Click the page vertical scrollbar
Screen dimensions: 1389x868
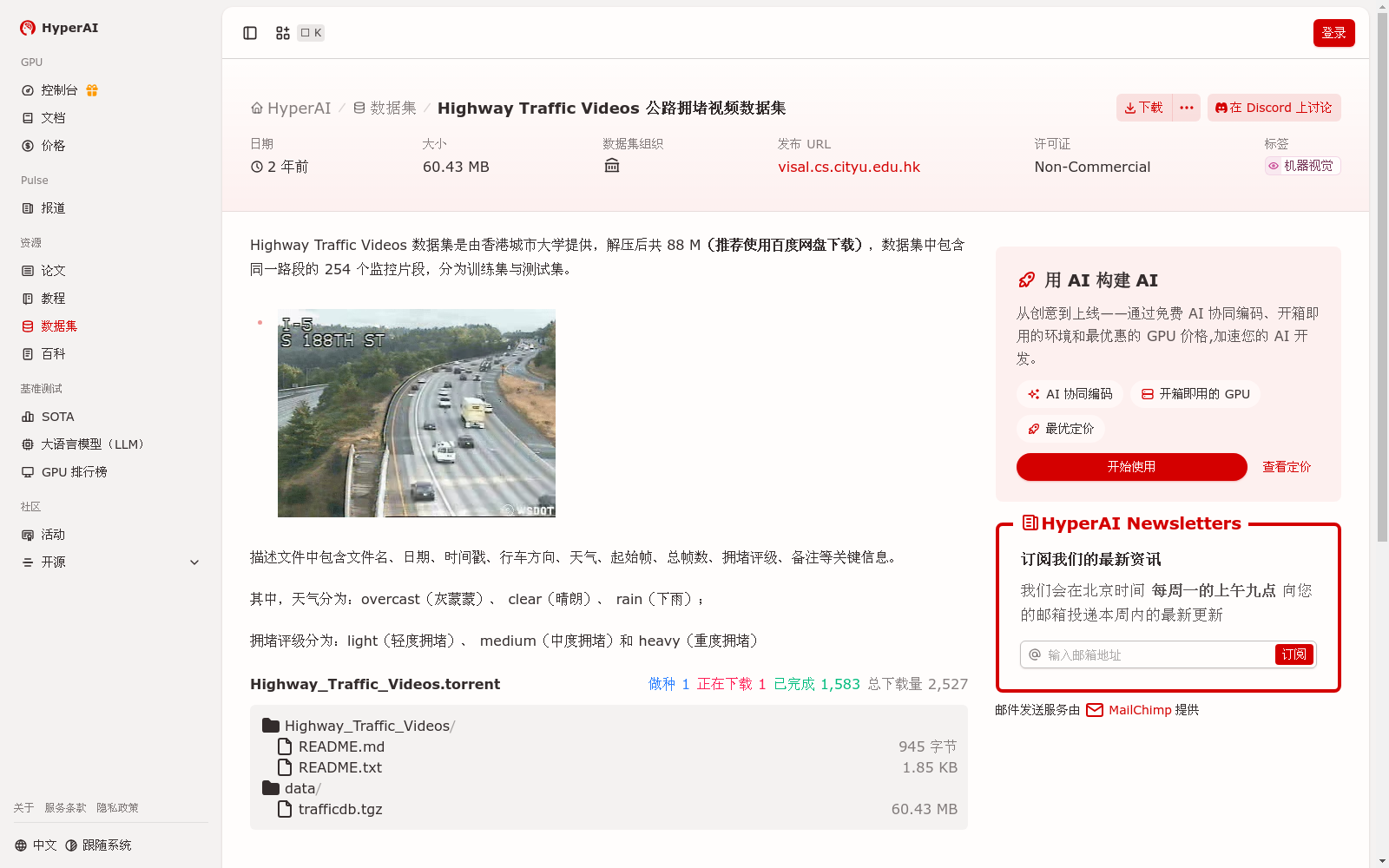(x=1382, y=278)
